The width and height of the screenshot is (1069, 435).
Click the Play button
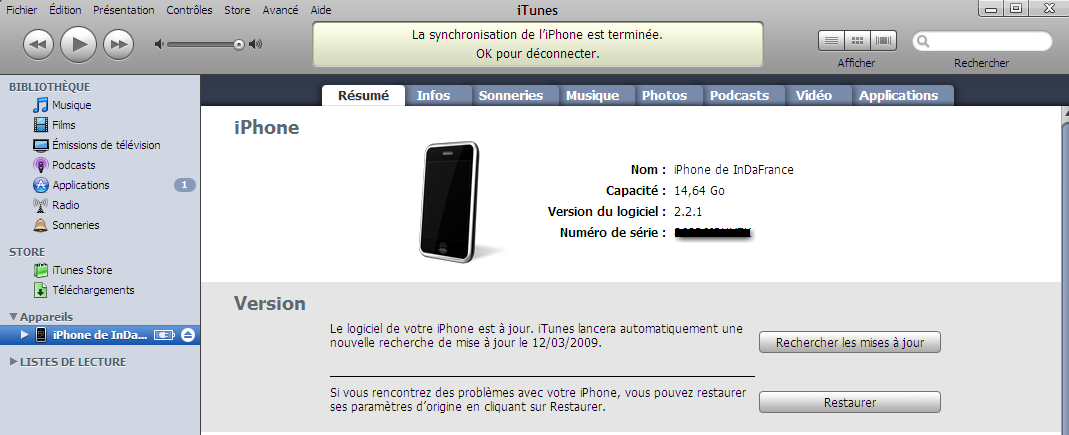point(79,44)
